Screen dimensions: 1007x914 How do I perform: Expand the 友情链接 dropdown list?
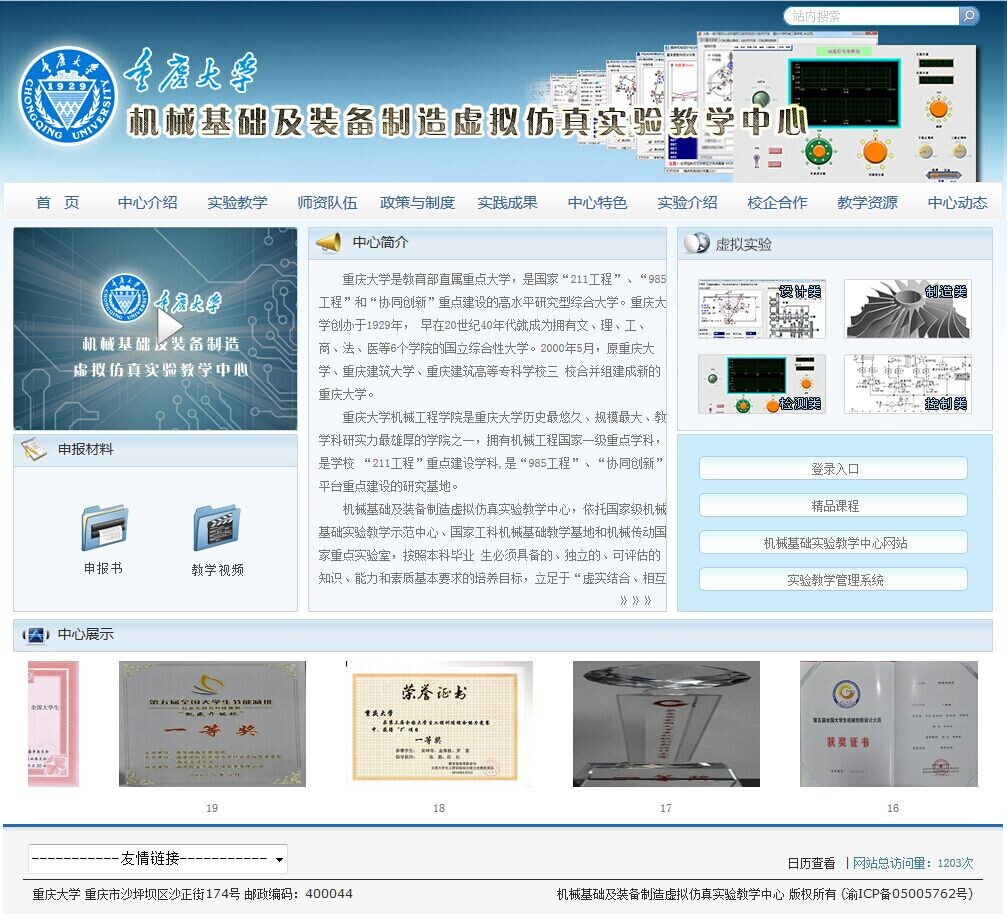pos(158,858)
